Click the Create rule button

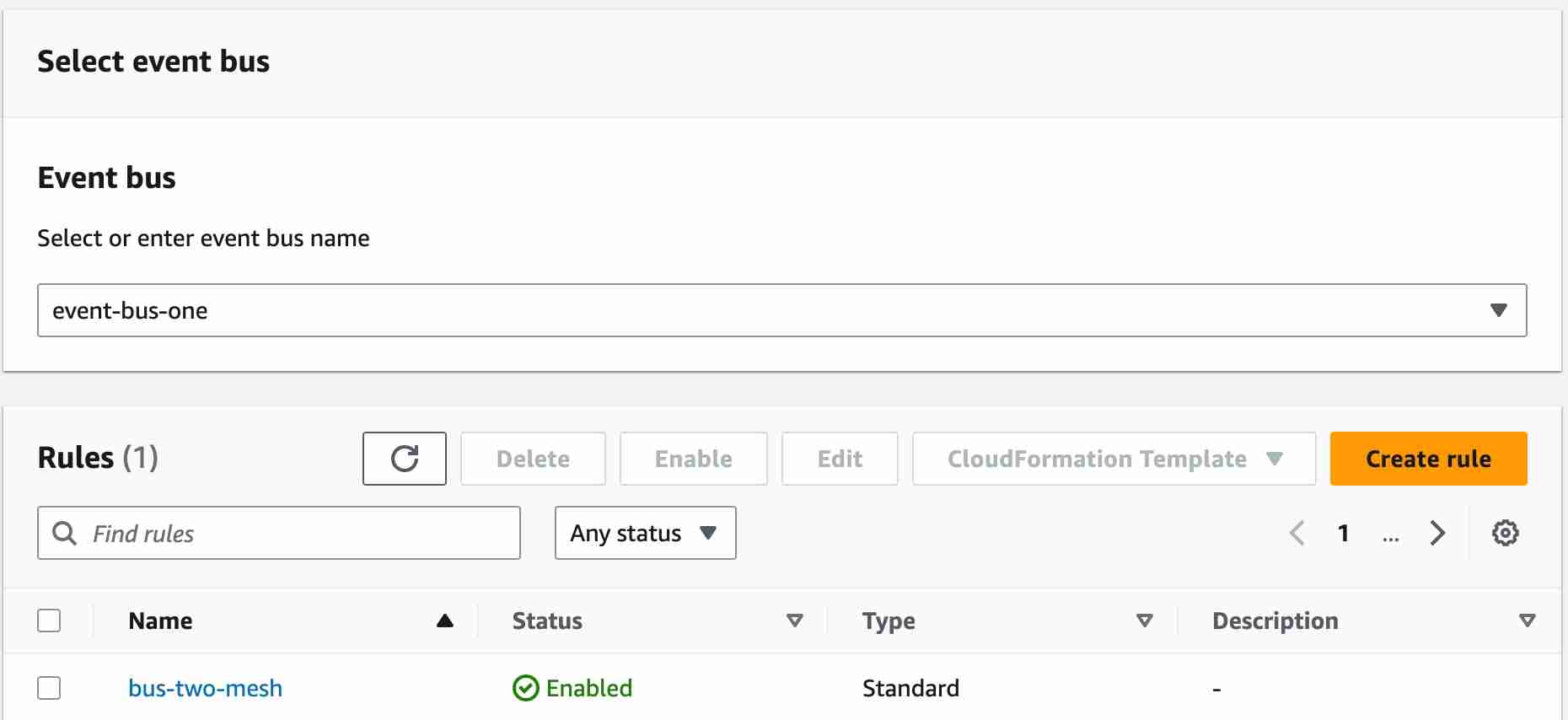(x=1428, y=459)
